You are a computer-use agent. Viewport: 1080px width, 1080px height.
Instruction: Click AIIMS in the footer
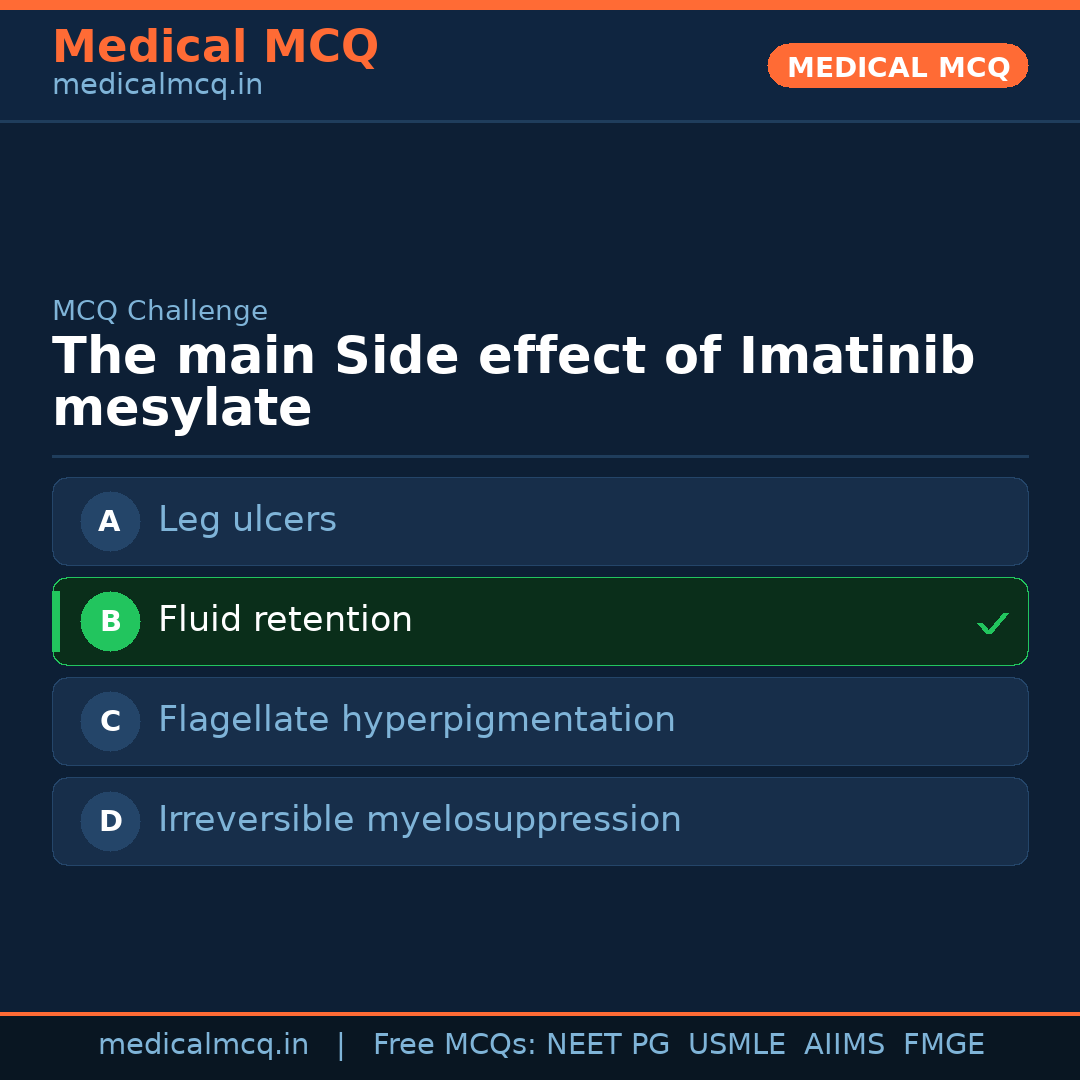844,1045
